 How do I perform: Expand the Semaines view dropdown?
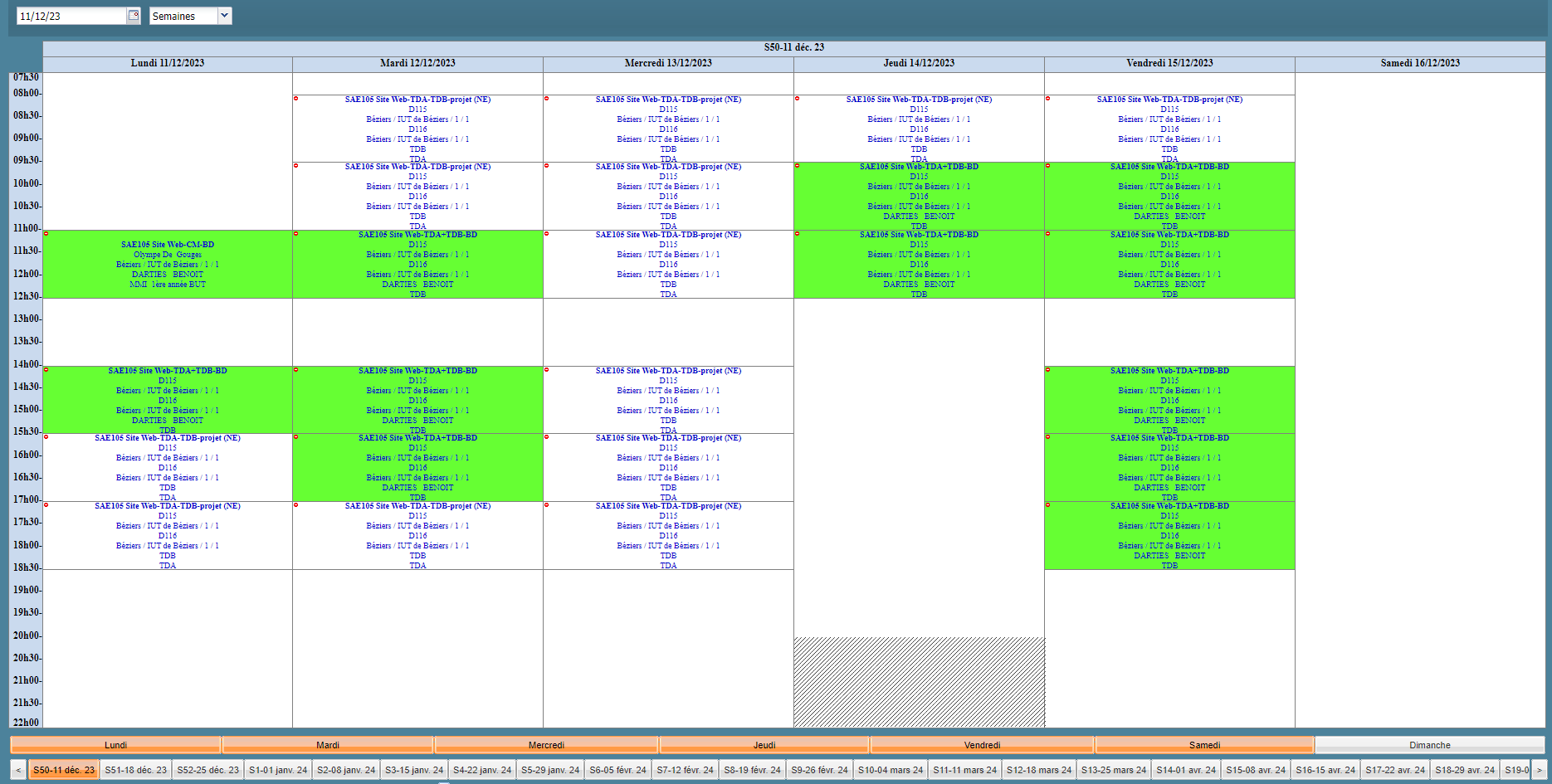(224, 16)
